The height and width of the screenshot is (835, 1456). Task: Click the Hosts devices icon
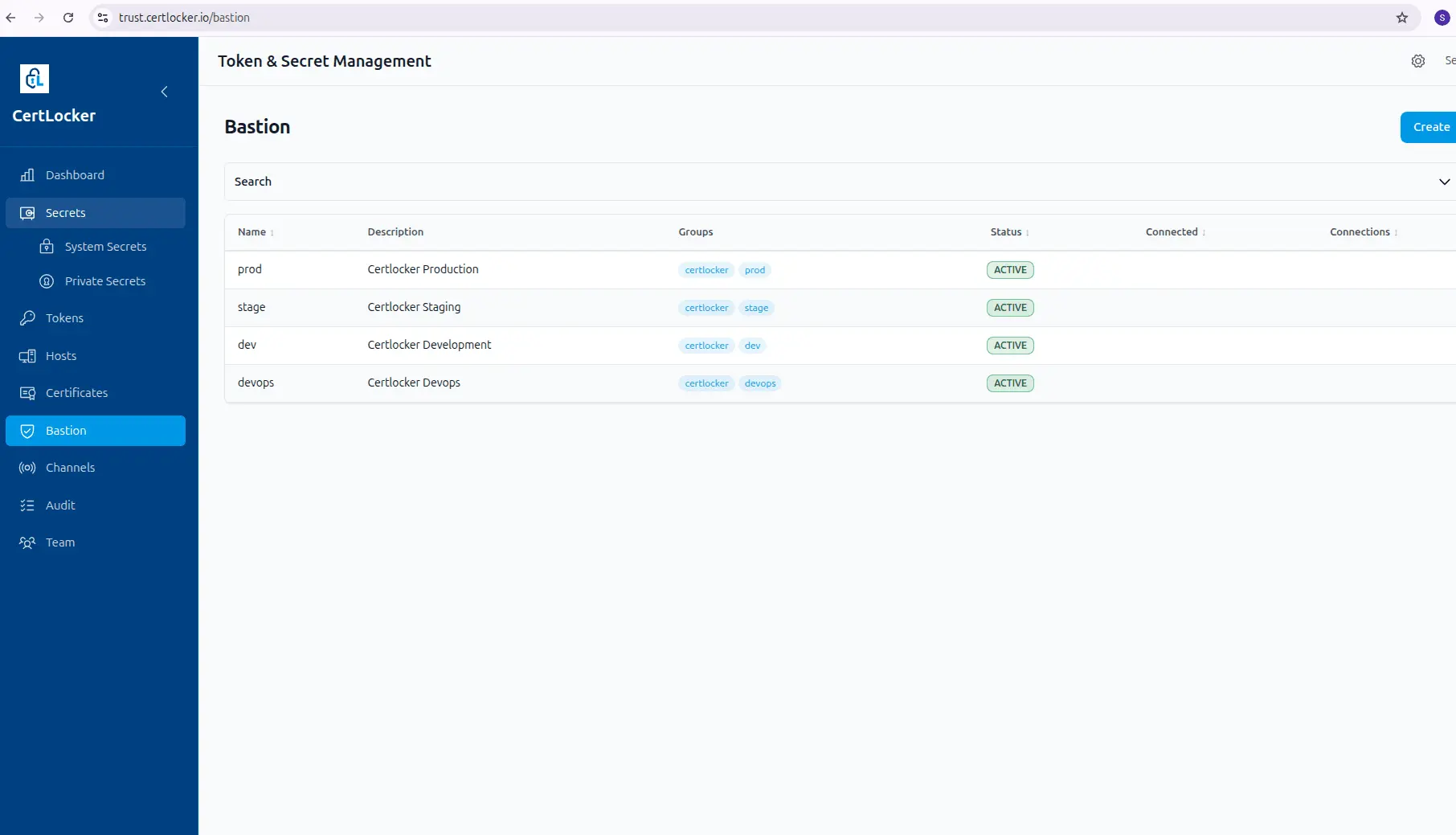27,356
